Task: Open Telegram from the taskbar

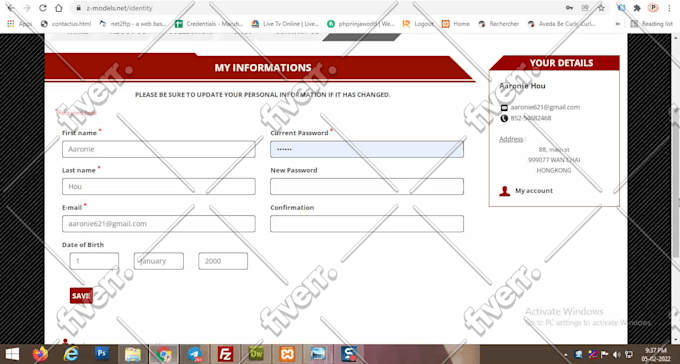Action: click(x=194, y=354)
